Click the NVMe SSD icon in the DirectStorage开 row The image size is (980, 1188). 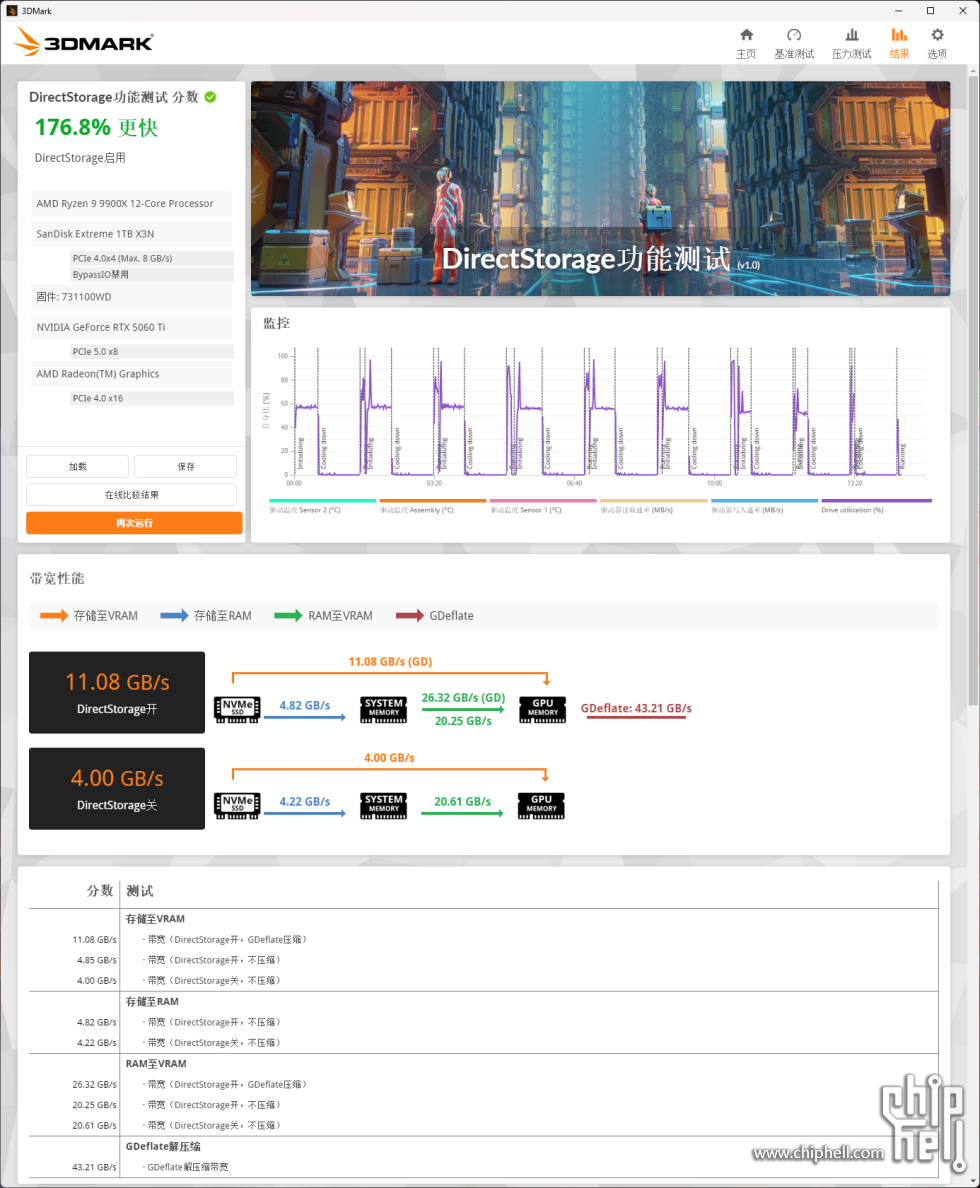tap(237, 709)
